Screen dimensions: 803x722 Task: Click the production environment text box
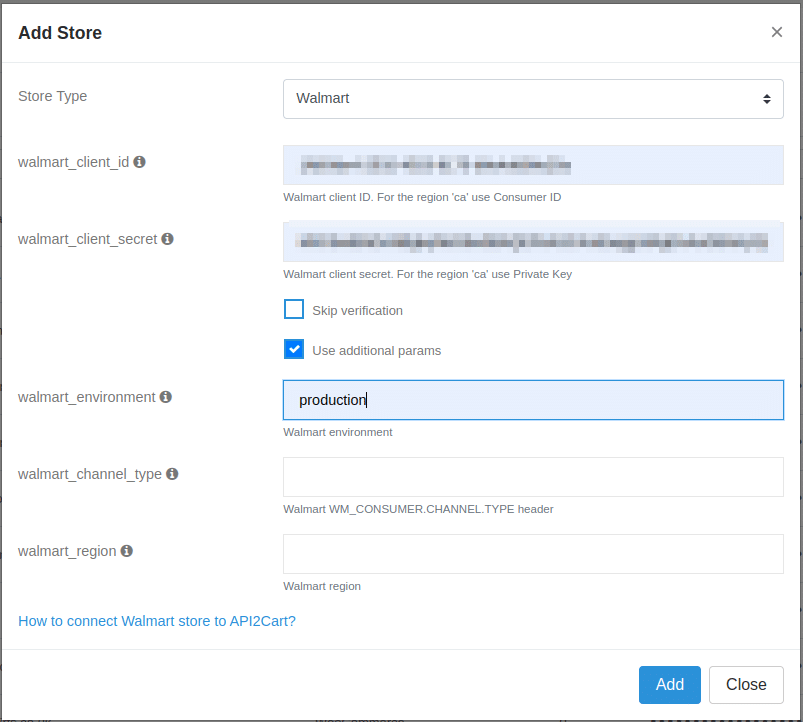click(x=533, y=399)
